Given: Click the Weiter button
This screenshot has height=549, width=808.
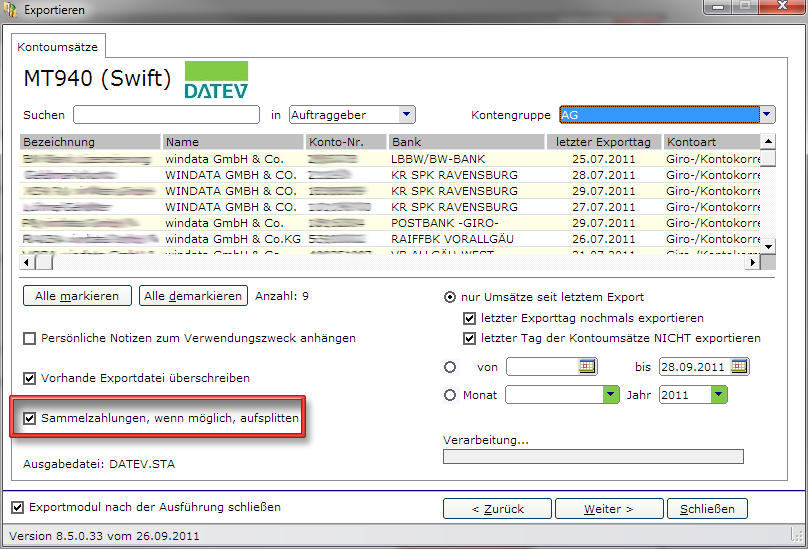Looking at the screenshot, I should tap(609, 509).
